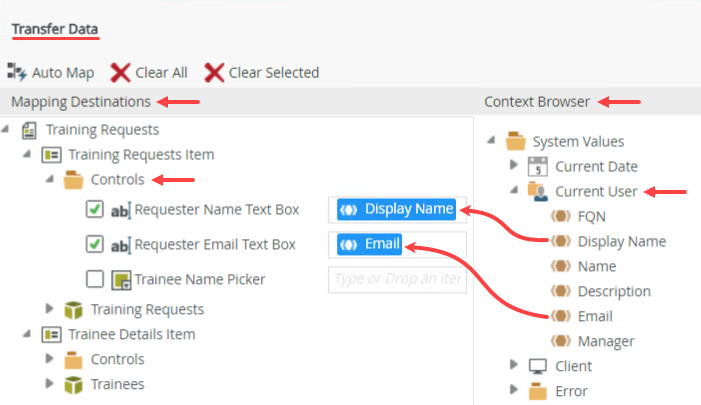Expand the Client node
The image size is (701, 405).
coord(514,365)
